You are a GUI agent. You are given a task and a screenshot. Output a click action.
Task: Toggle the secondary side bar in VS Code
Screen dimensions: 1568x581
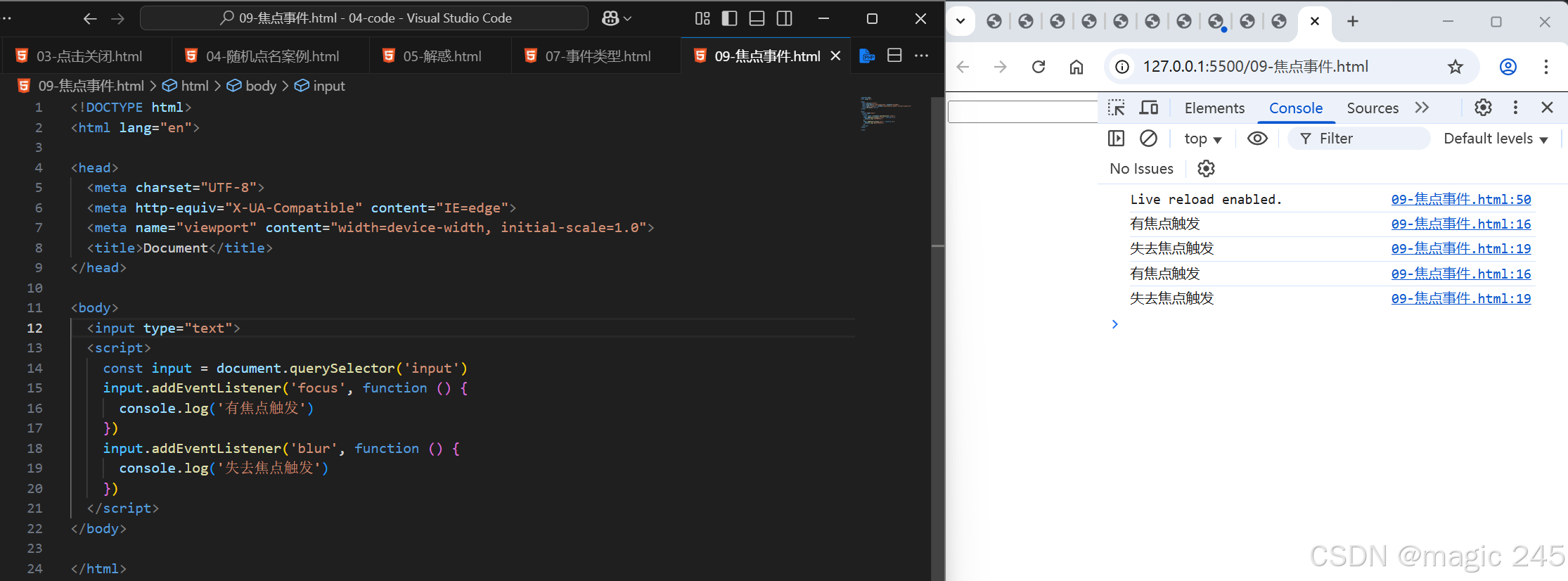click(x=785, y=19)
